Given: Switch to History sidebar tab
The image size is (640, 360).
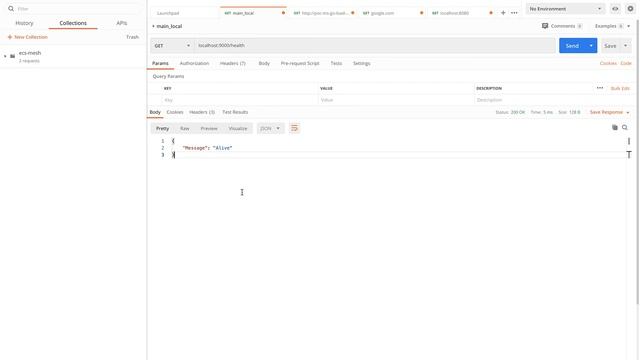Looking at the screenshot, I should [24, 23].
